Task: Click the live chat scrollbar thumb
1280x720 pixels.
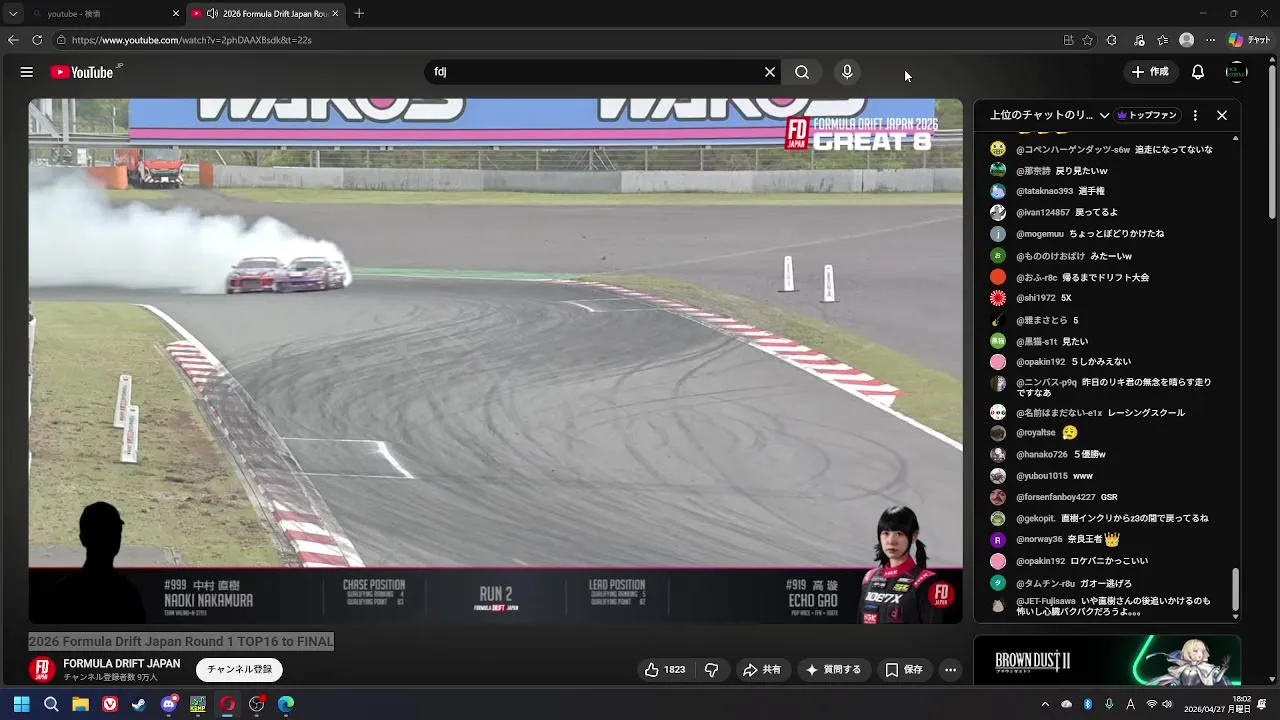Action: point(1235,590)
